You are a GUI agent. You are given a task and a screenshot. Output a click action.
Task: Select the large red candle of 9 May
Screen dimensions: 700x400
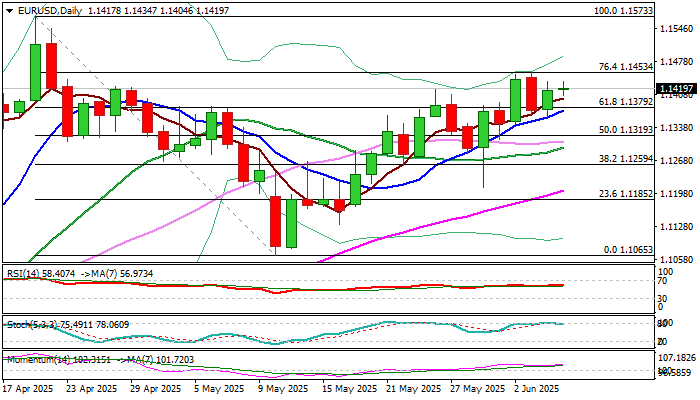[275, 221]
